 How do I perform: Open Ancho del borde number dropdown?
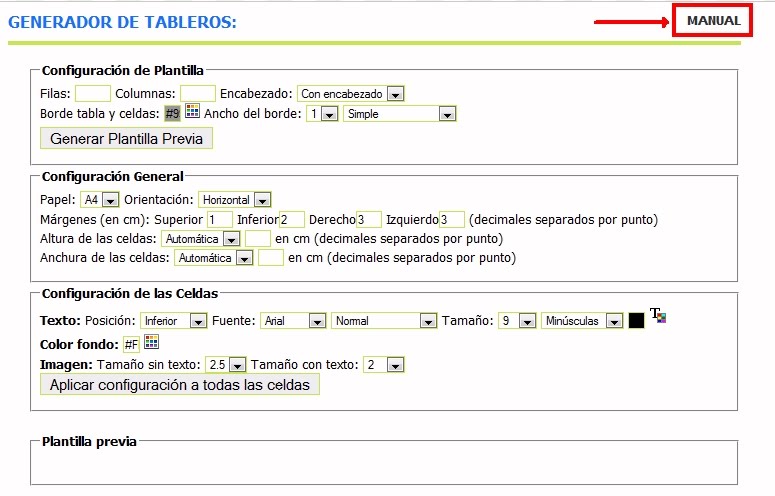click(322, 114)
